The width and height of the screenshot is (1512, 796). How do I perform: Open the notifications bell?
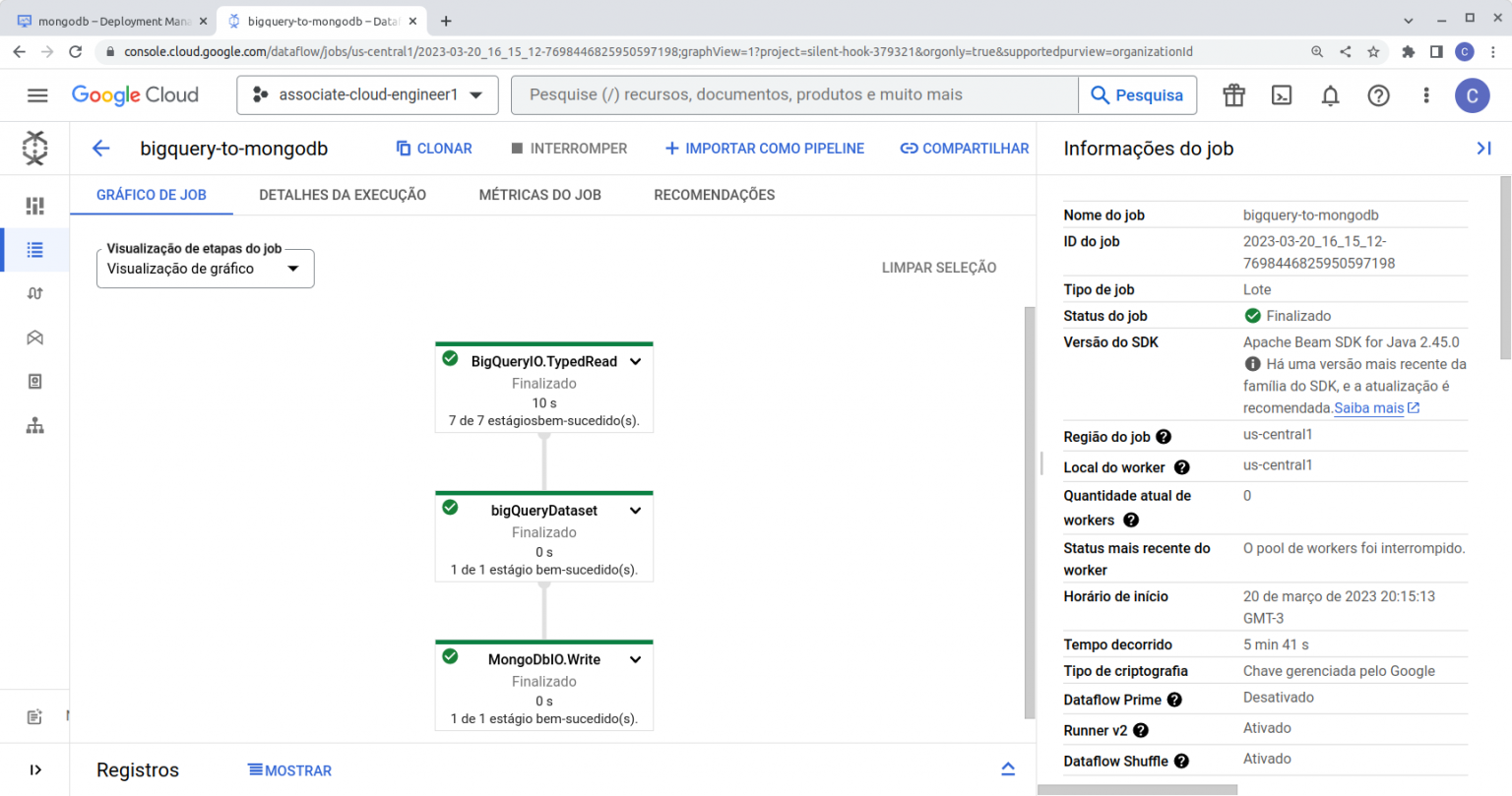(x=1330, y=95)
